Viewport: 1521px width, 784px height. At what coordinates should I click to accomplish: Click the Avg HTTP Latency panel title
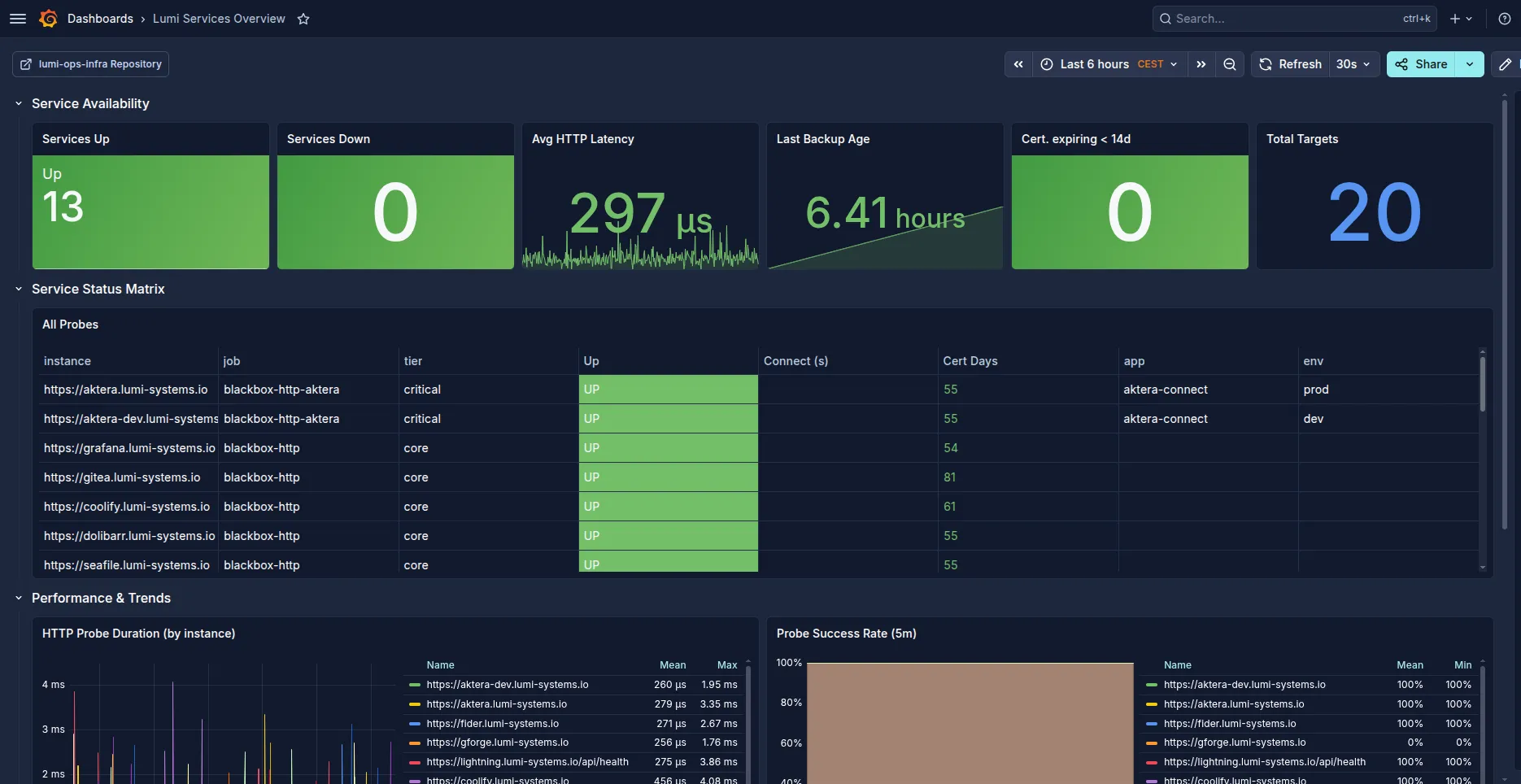click(x=583, y=139)
